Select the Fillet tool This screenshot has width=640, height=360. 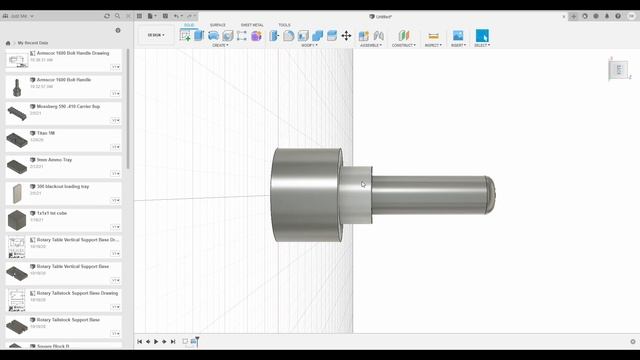tap(289, 36)
